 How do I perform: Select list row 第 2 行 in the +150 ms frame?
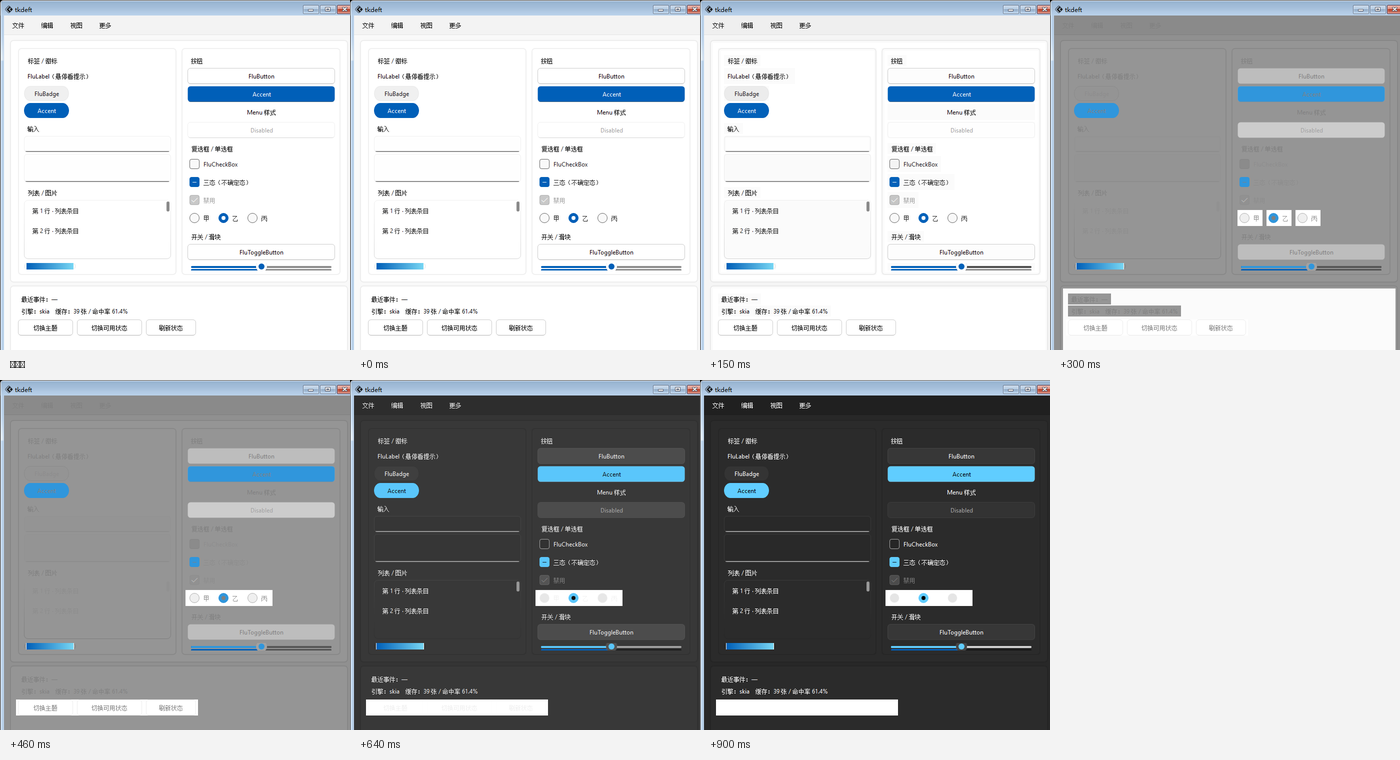click(x=795, y=231)
